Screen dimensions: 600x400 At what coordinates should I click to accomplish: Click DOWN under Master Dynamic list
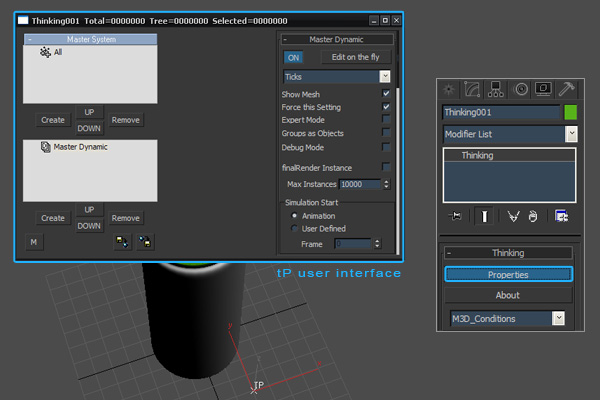(x=89, y=226)
